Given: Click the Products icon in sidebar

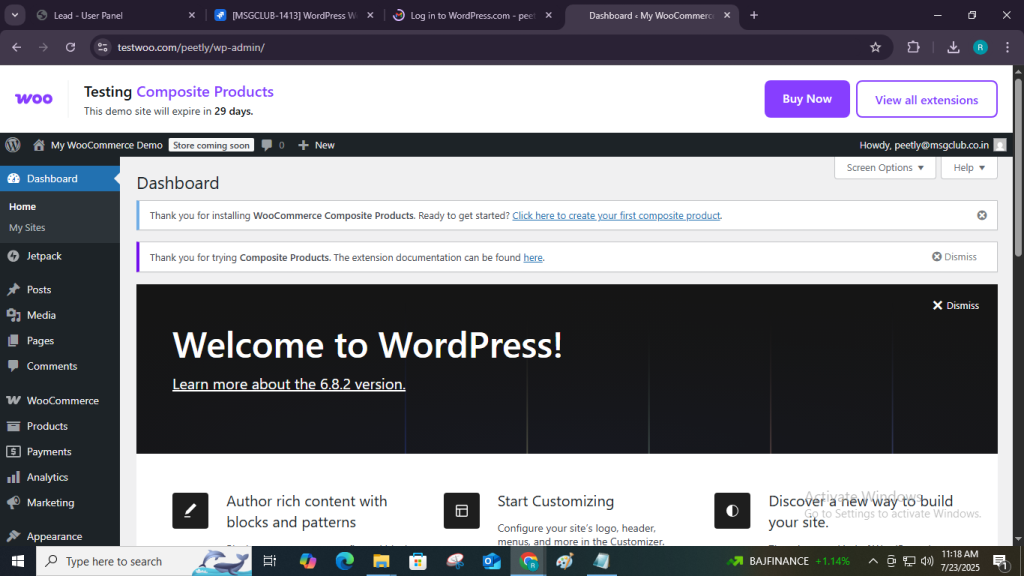Looking at the screenshot, I should pos(13,426).
